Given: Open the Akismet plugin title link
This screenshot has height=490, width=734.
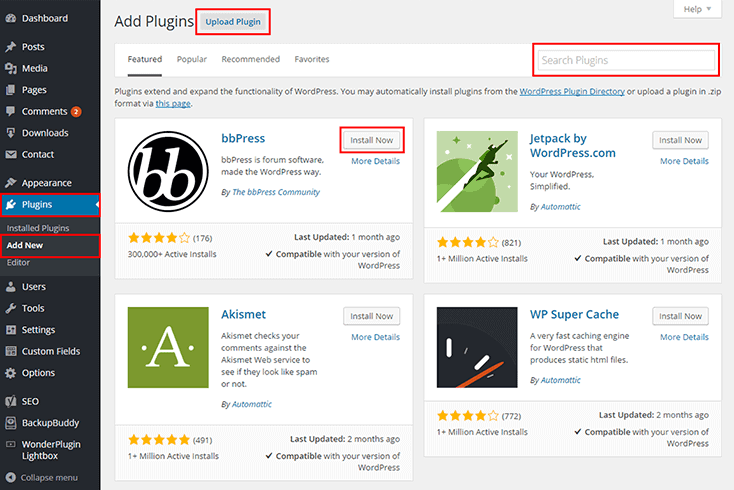Looking at the screenshot, I should tap(243, 314).
